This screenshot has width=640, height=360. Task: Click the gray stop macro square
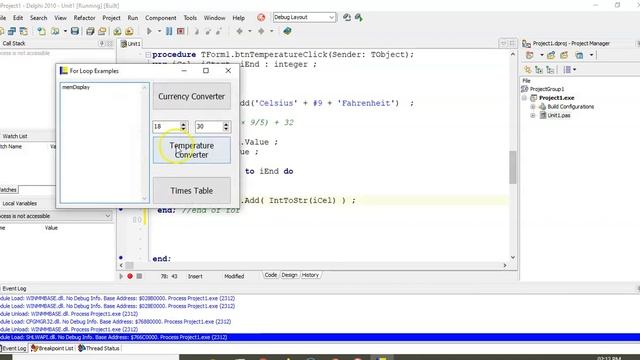point(139,276)
